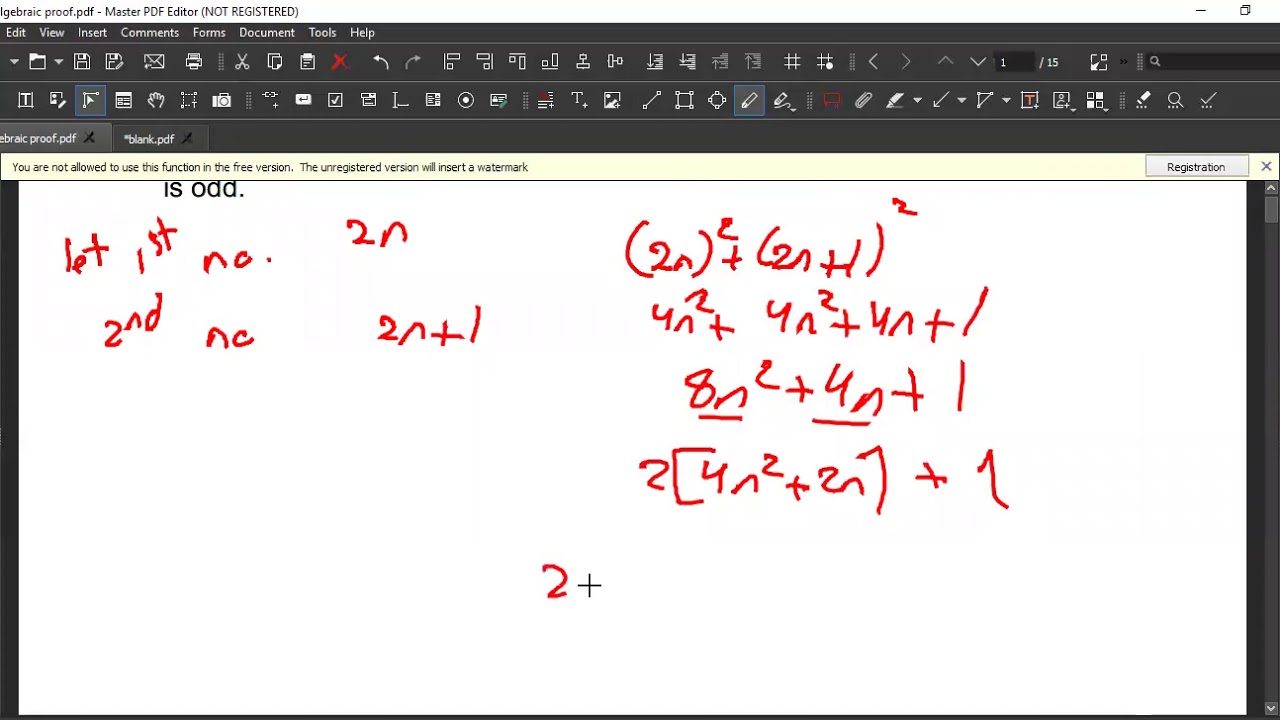1280x720 pixels.
Task: Open the Forms menu
Action: (x=209, y=32)
